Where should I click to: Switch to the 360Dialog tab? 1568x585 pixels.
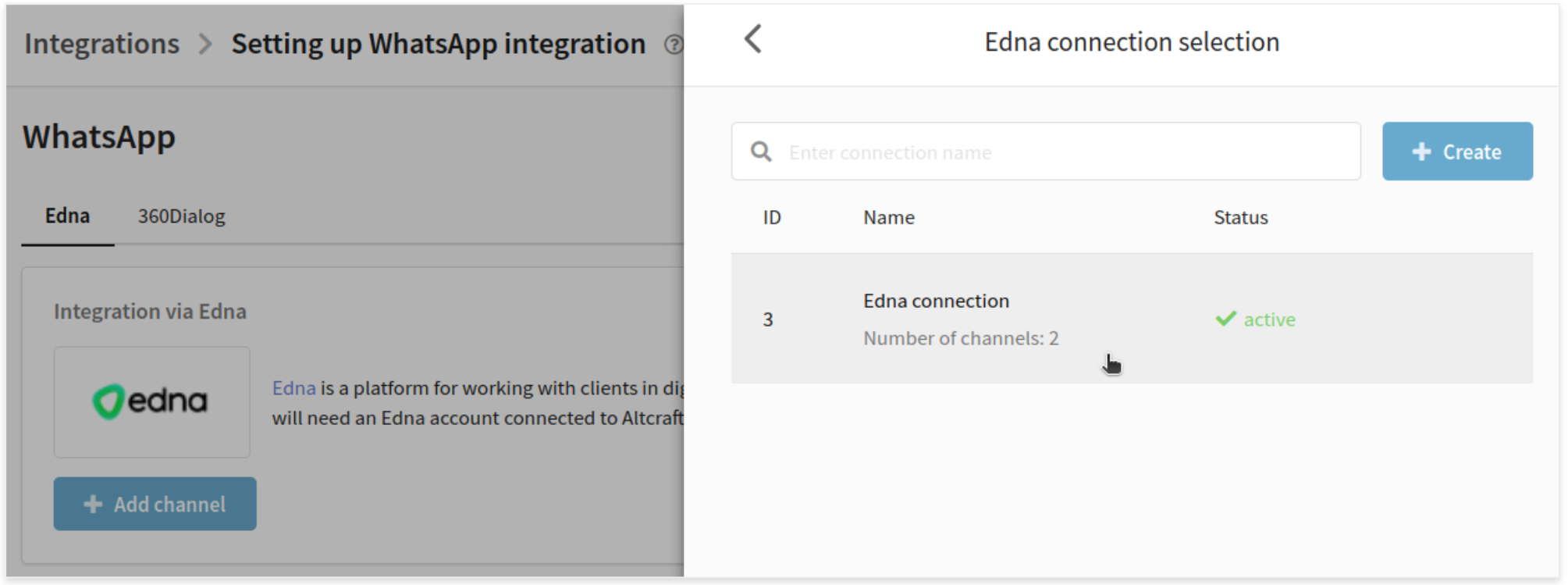[181, 216]
